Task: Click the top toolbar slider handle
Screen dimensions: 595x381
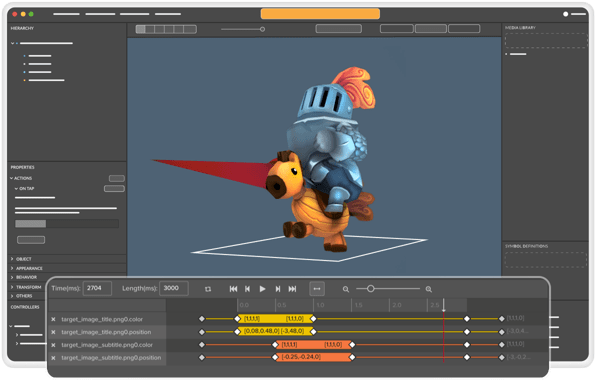Action: pyautogui.click(x=262, y=29)
